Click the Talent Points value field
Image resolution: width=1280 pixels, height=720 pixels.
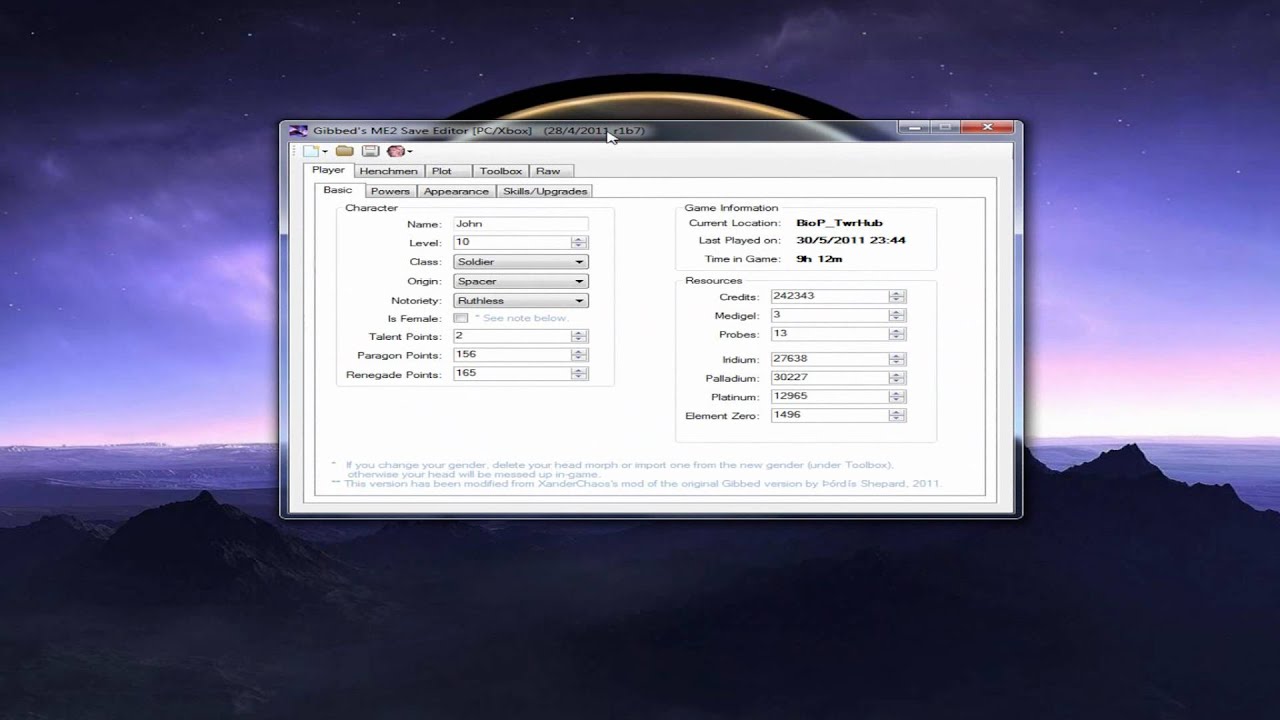(x=512, y=336)
